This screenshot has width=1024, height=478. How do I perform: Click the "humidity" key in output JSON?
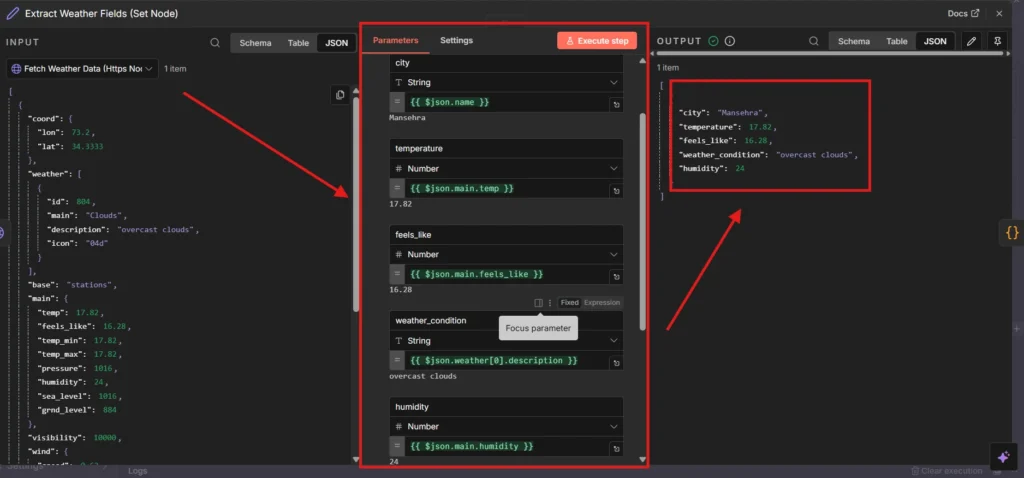700,168
